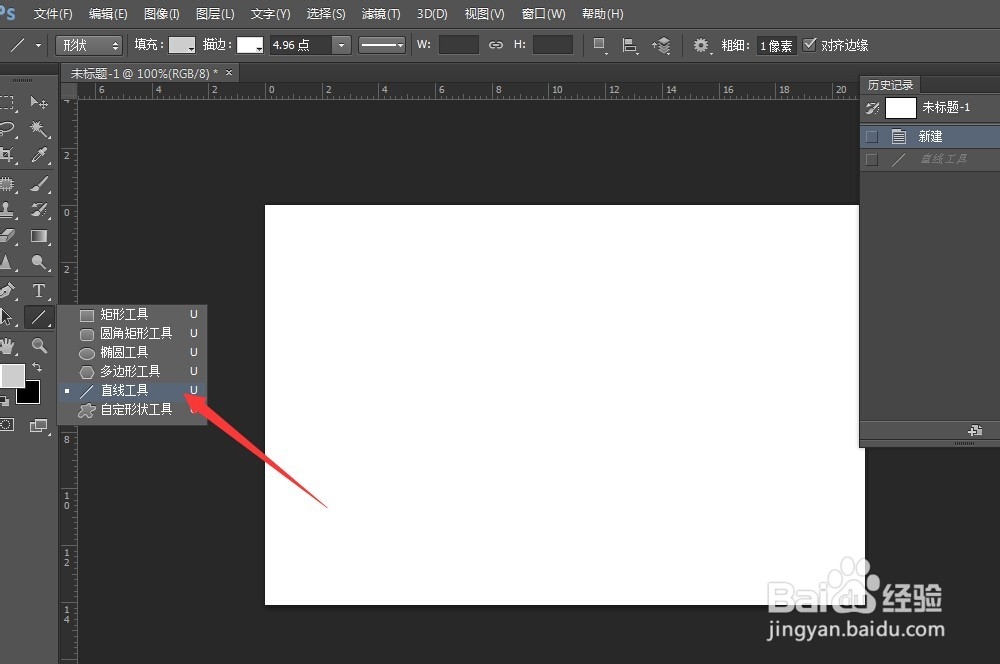The image size is (1000, 664).
Task: Open 图层(L) menu
Action: click(215, 13)
